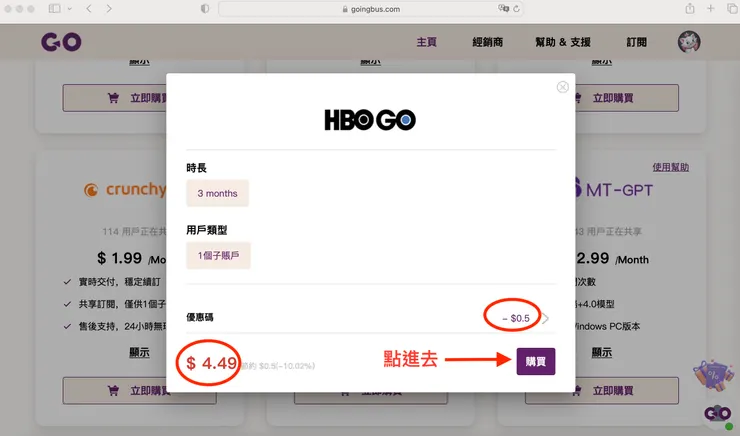Click 顯示 link under Crunchyroll card

click(139, 352)
